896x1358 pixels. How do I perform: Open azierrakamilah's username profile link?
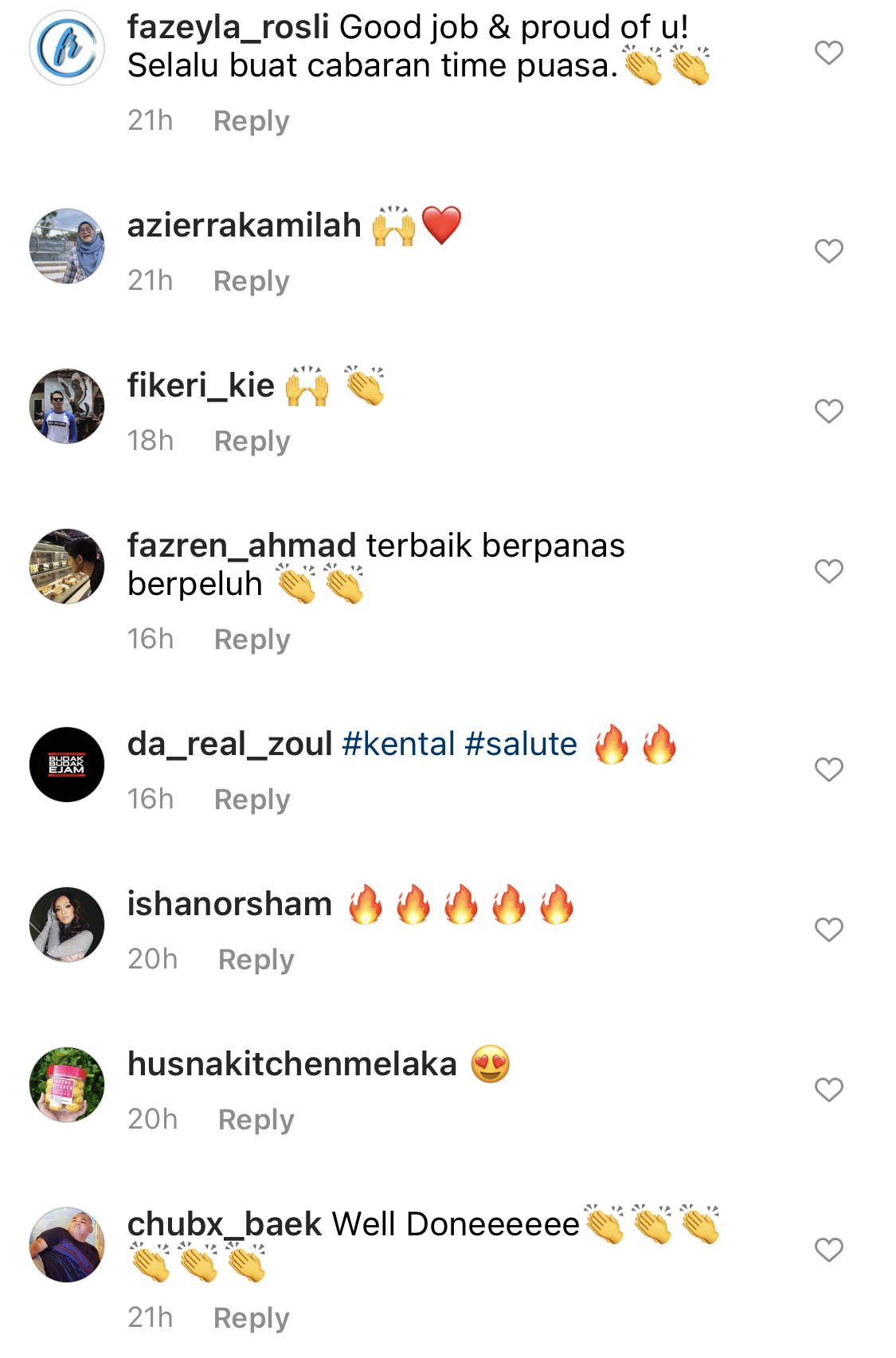tap(245, 225)
